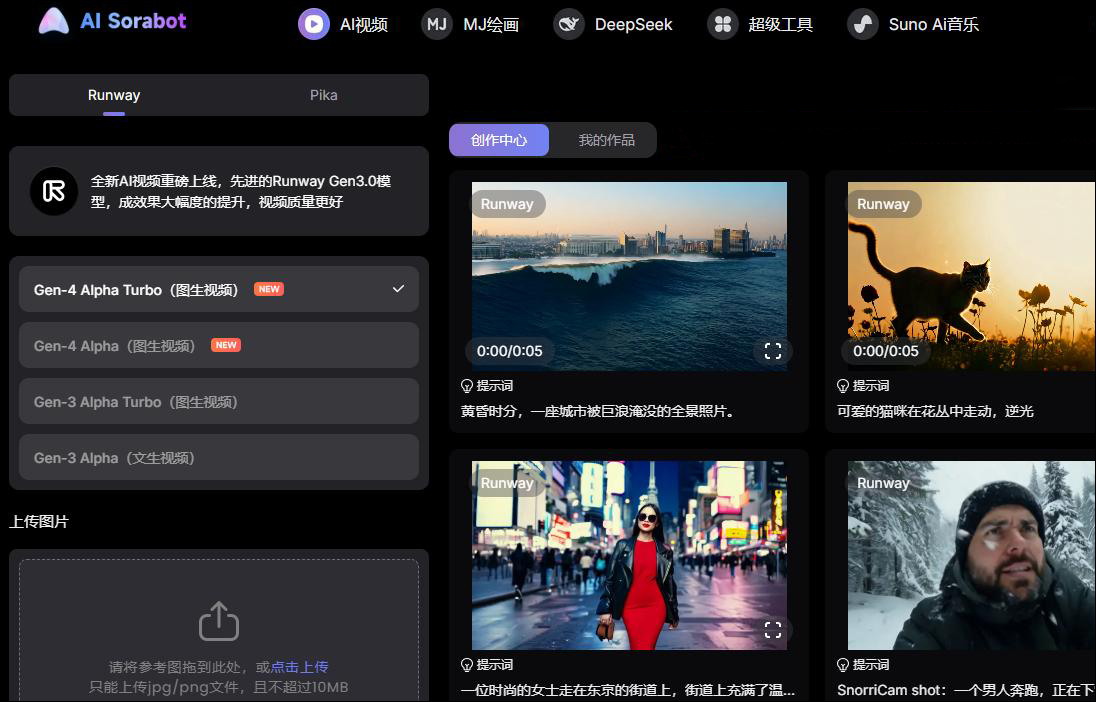The height and width of the screenshot is (702, 1096).
Task: Click the DeepSeek whale icon
Action: [x=569, y=24]
